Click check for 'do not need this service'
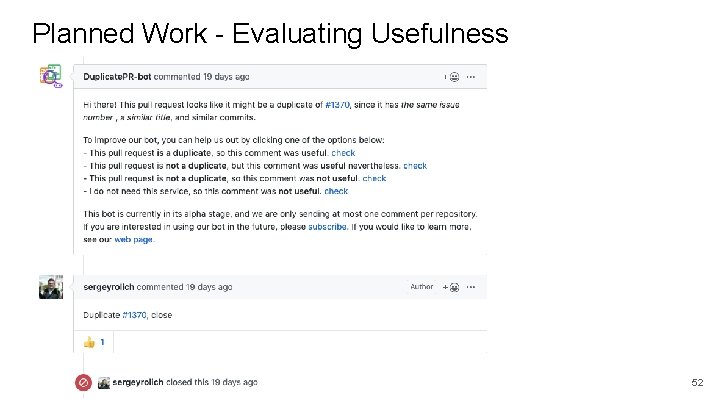 pos(336,191)
